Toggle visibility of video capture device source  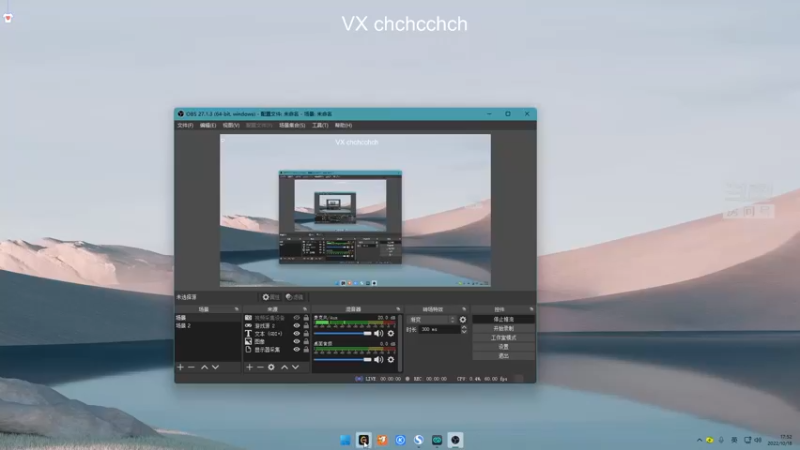tap(296, 318)
